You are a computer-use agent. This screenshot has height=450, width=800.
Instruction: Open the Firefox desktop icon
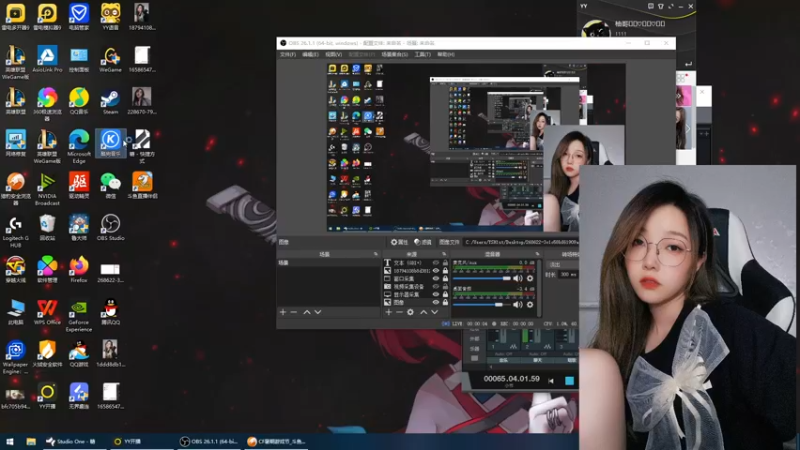(79, 270)
